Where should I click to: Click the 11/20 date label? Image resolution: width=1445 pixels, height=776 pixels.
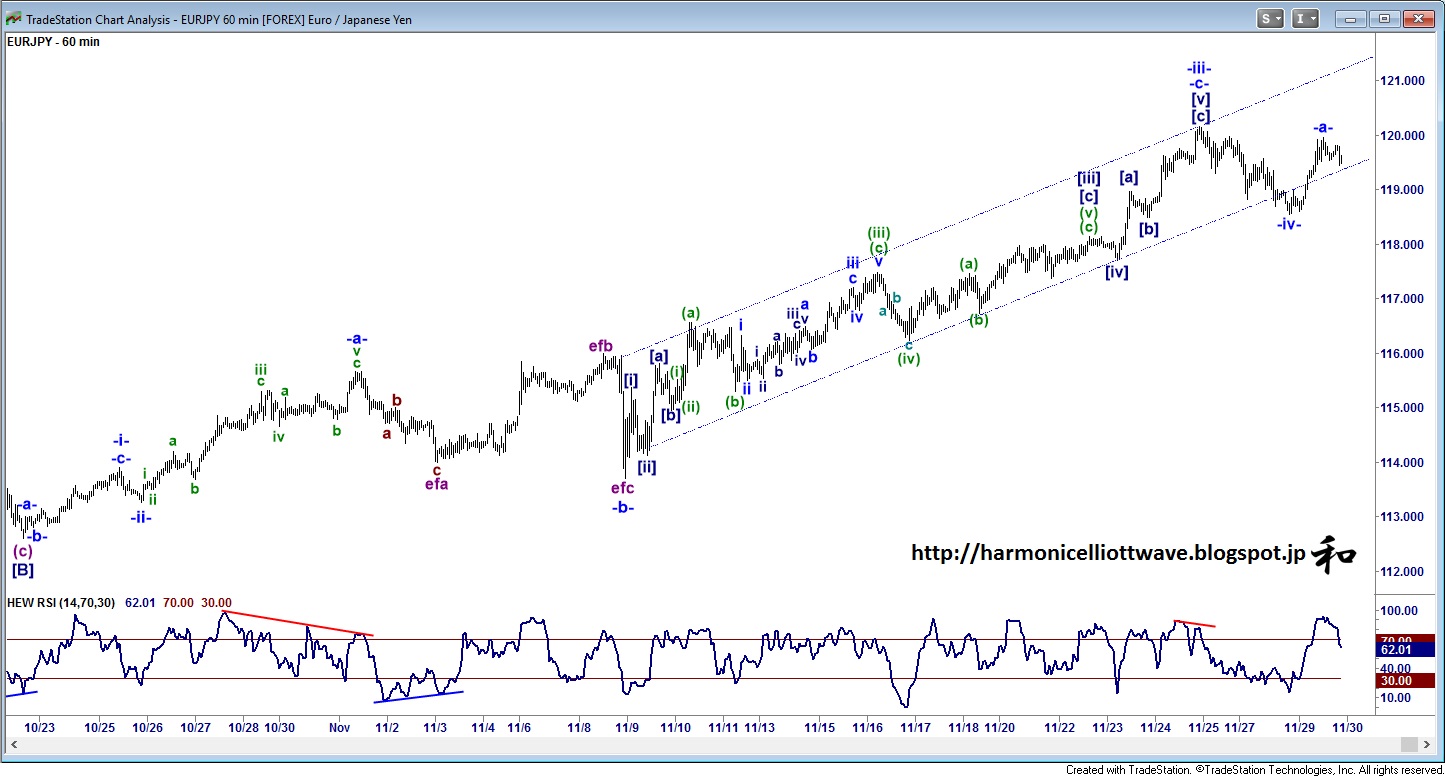pos(999,727)
